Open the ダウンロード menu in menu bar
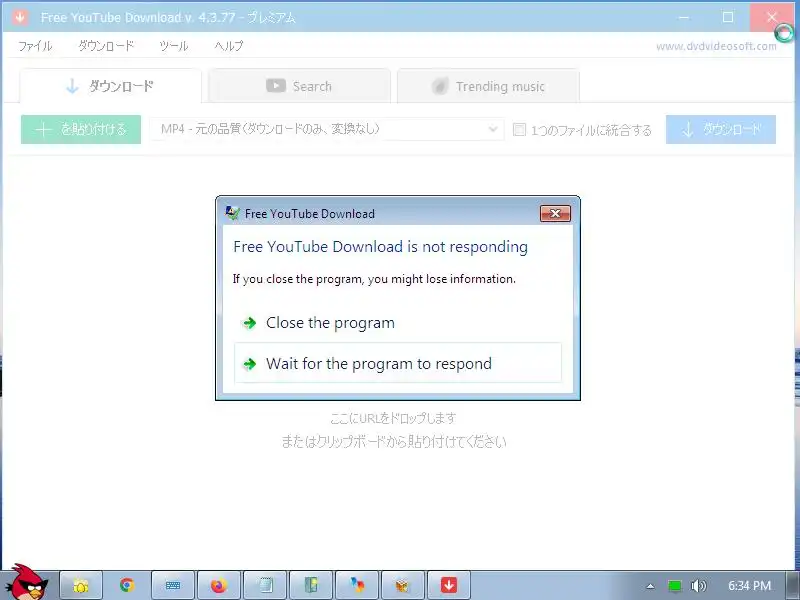 point(106,46)
